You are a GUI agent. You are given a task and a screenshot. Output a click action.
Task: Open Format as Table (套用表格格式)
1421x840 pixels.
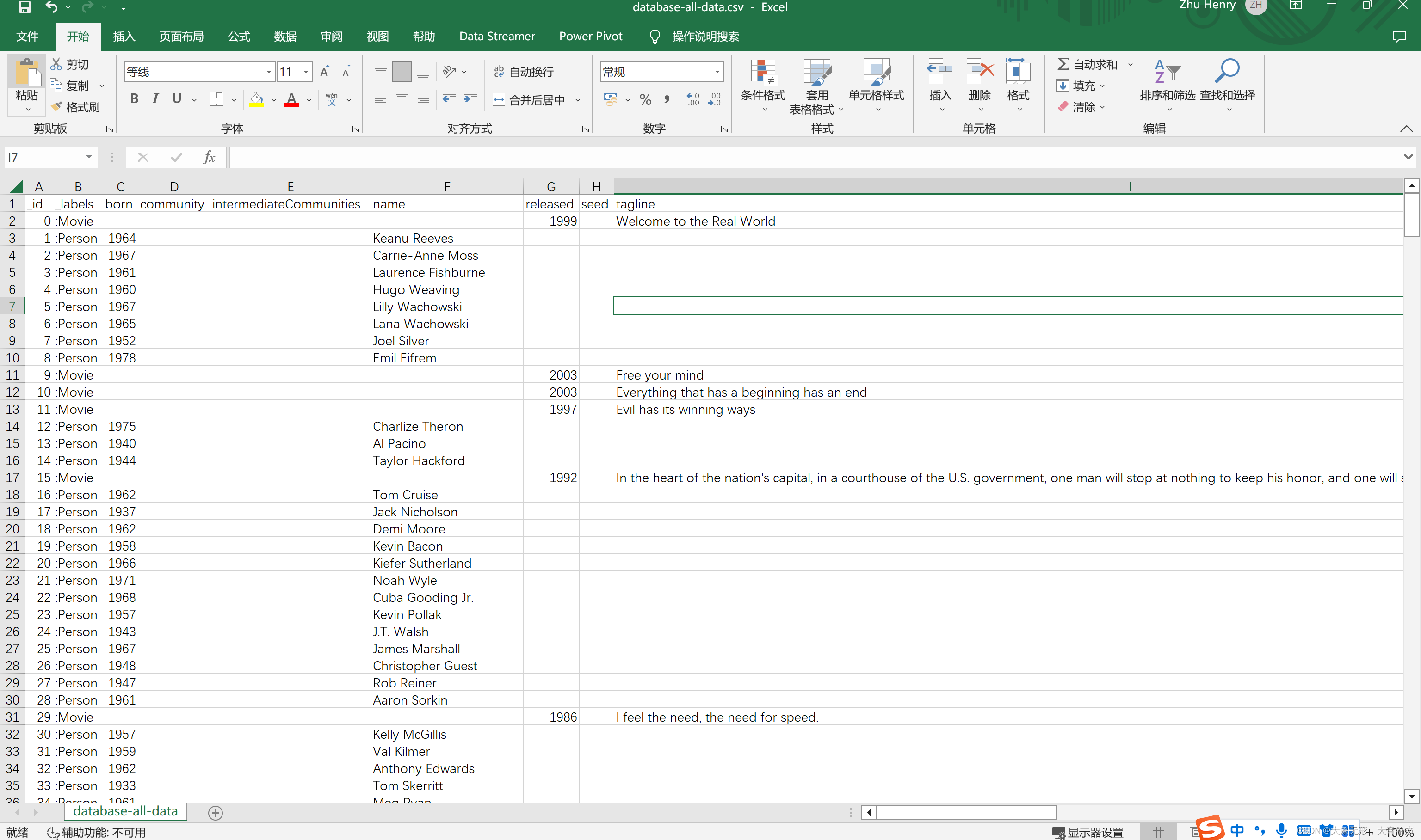tap(817, 86)
